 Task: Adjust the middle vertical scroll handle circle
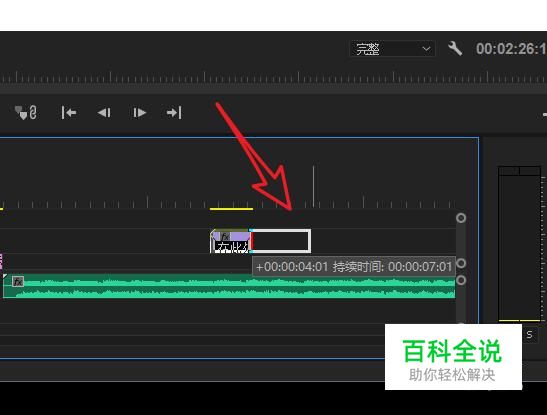pyautogui.click(x=461, y=263)
